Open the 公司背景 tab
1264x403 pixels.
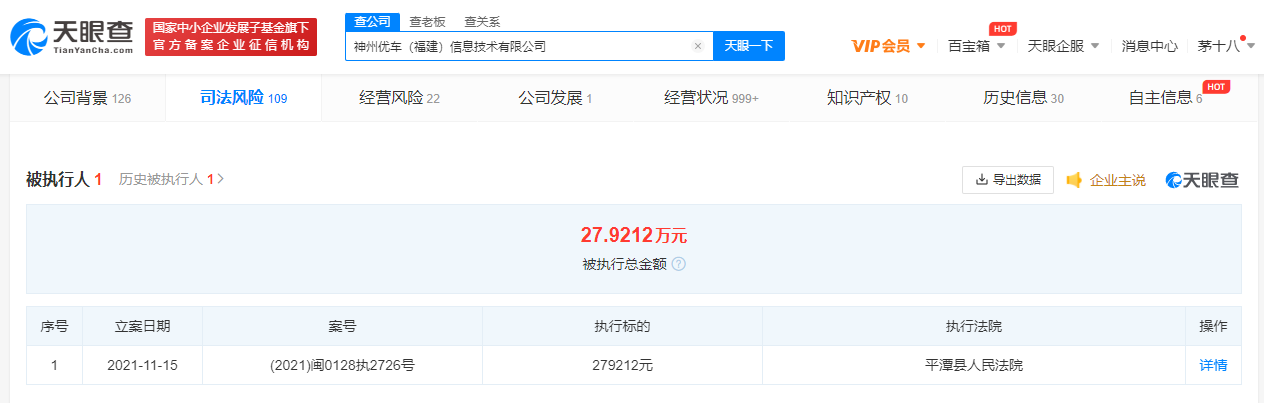88,98
